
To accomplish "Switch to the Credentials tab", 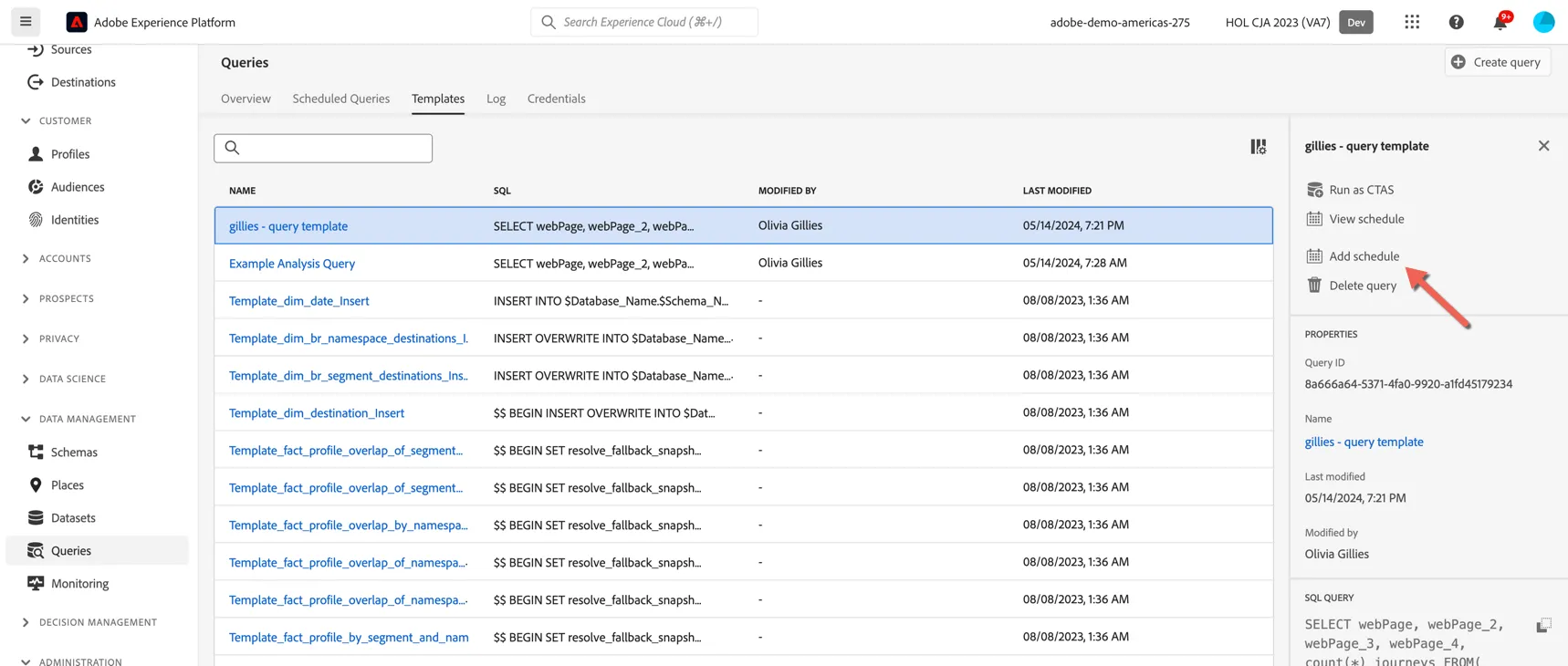I will pos(556,99).
